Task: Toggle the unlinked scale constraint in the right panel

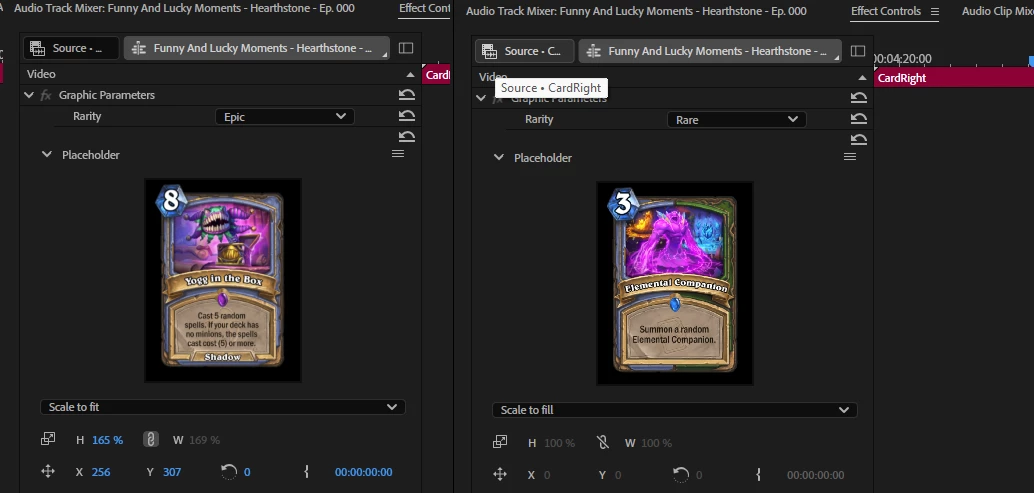Action: (603, 442)
